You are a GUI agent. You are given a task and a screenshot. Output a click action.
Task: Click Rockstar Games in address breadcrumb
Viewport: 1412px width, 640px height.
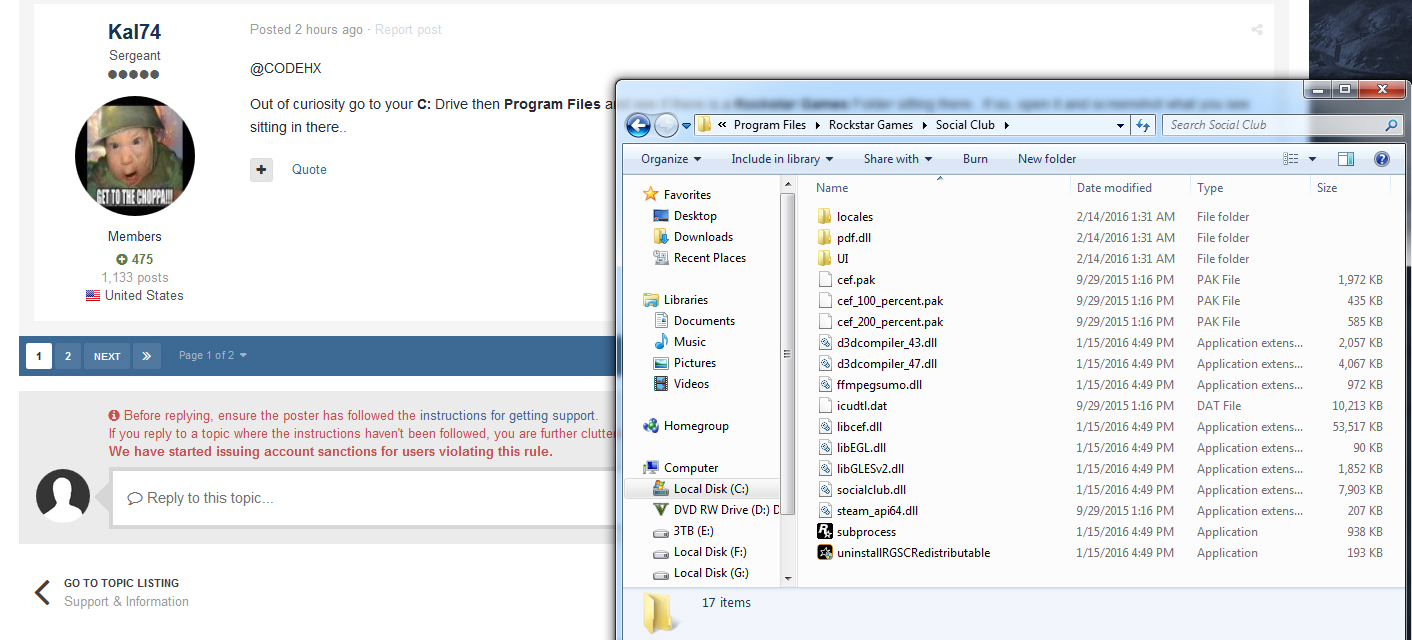tap(870, 125)
